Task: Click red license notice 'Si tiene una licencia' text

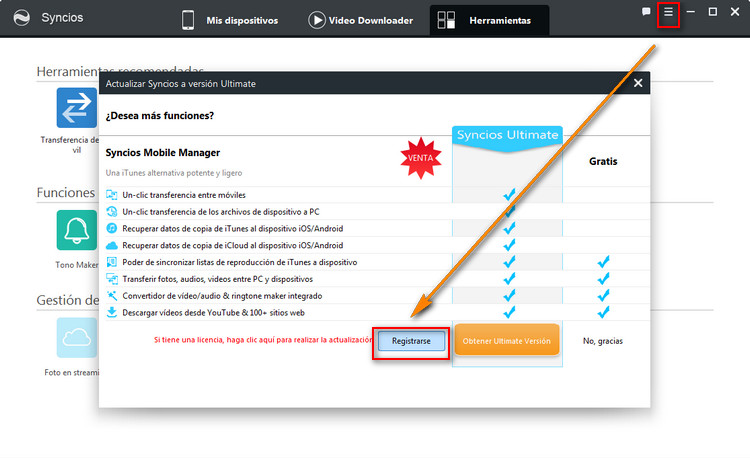Action: coord(263,340)
